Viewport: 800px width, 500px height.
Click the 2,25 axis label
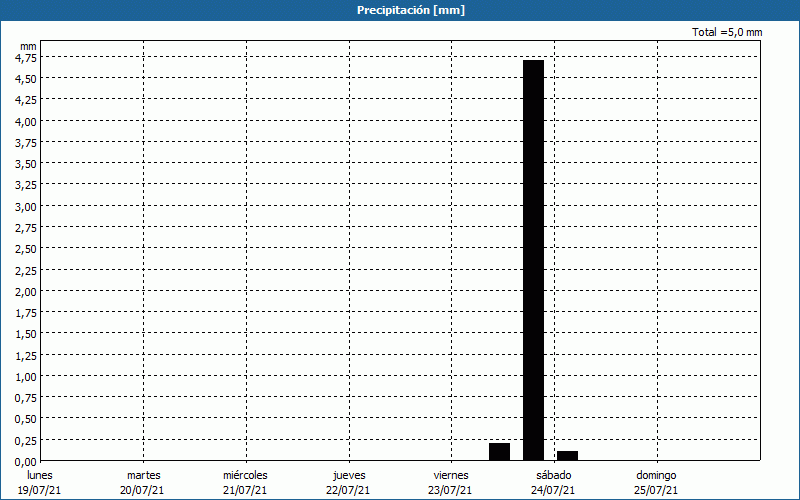click(x=26, y=270)
